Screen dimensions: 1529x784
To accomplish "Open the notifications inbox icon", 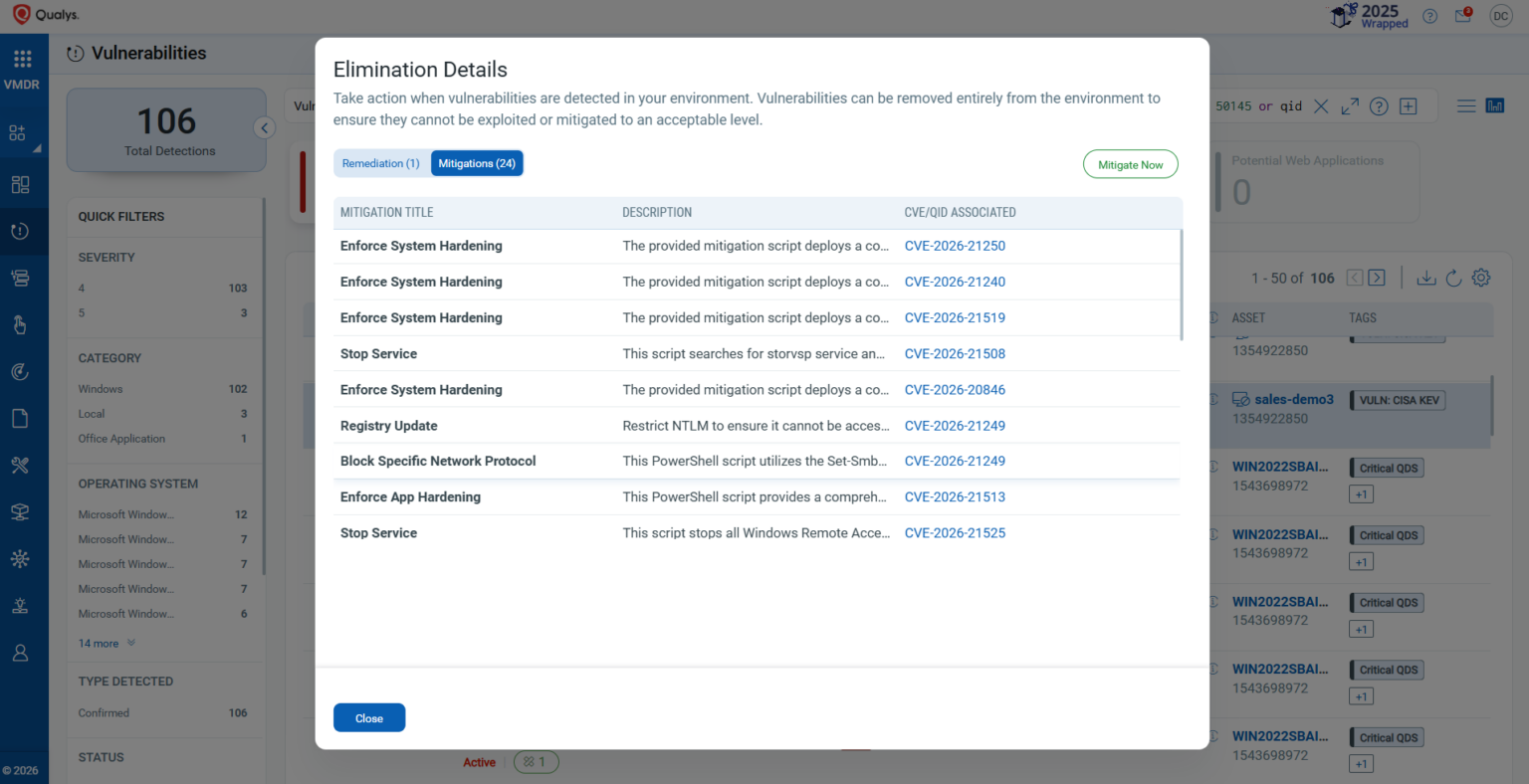I will [x=1463, y=15].
